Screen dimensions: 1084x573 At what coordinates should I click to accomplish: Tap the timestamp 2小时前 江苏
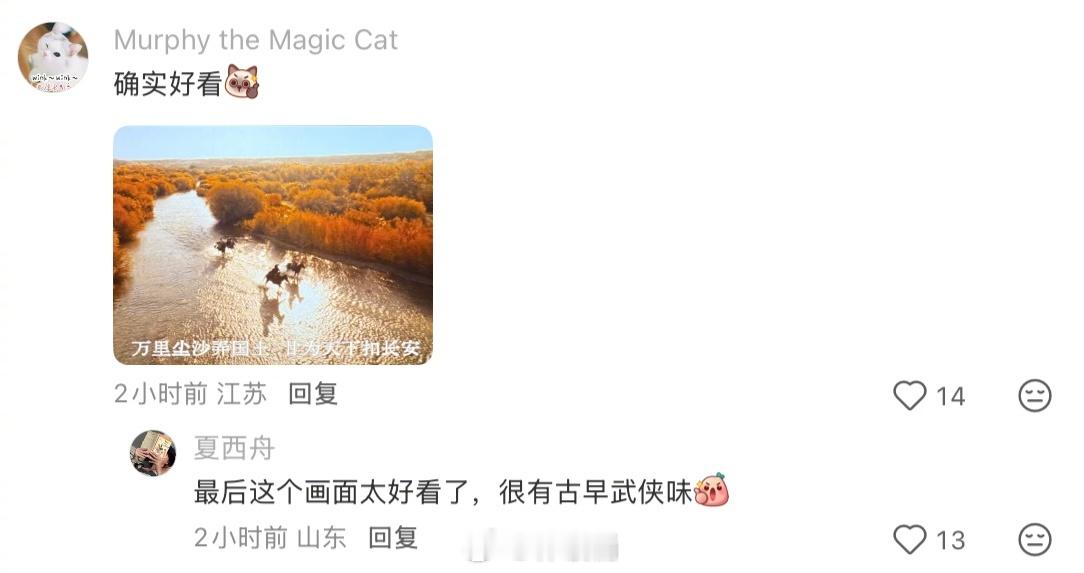[x=191, y=394]
